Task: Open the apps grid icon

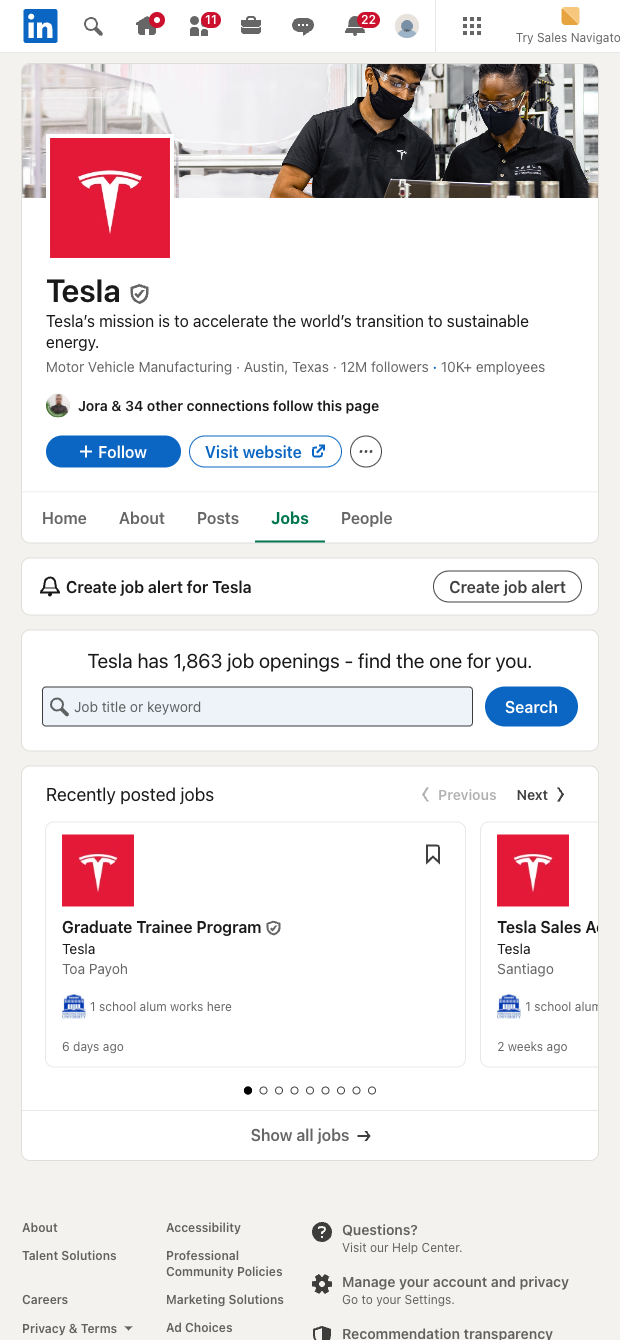Action: (x=473, y=26)
